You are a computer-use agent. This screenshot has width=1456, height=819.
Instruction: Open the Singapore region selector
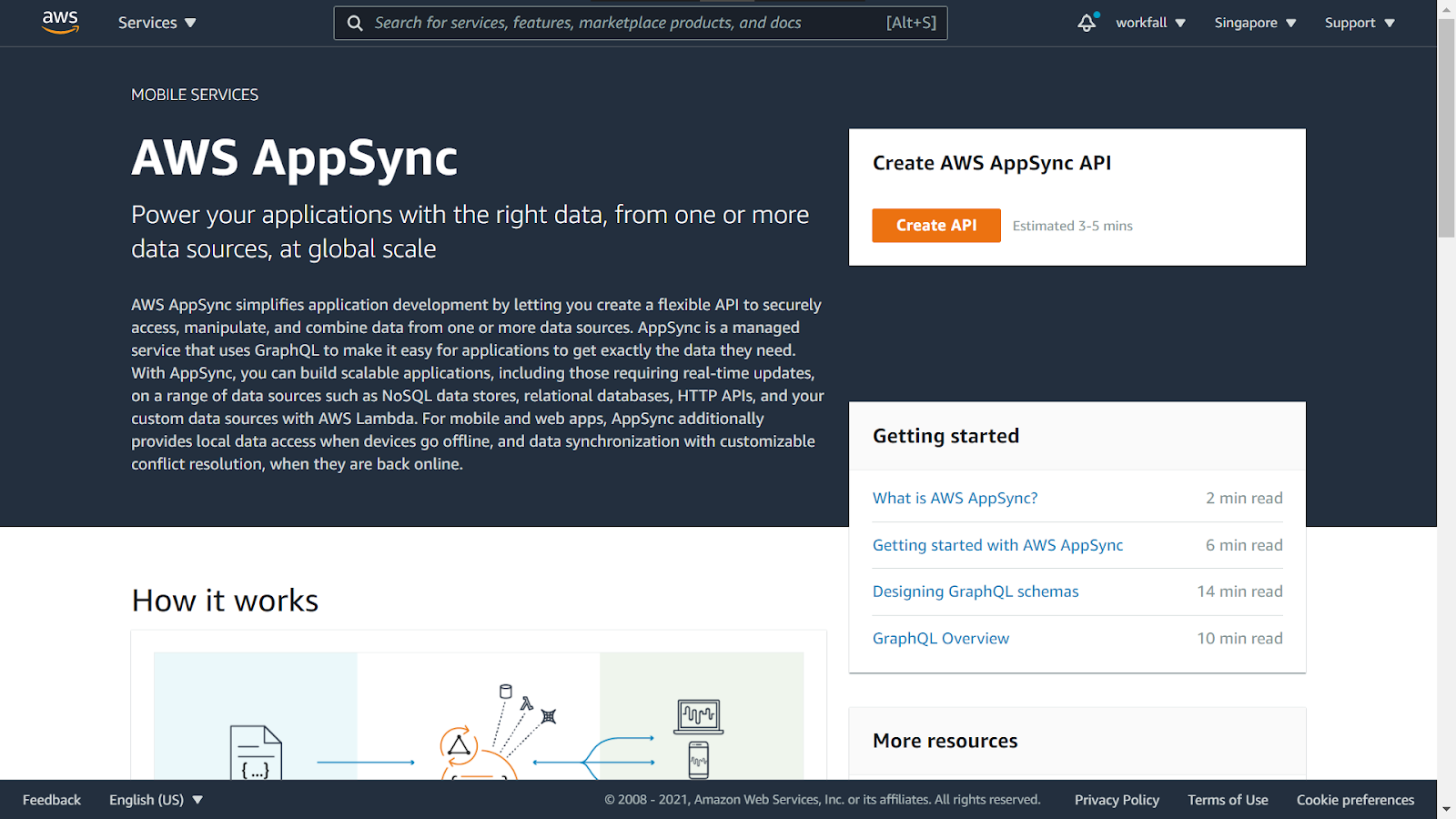1255,23
